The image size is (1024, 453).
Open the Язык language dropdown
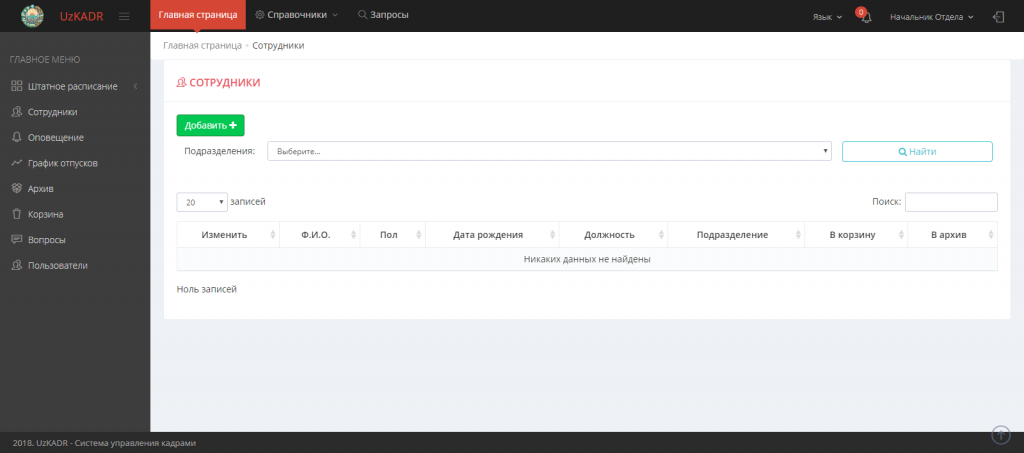coord(827,17)
